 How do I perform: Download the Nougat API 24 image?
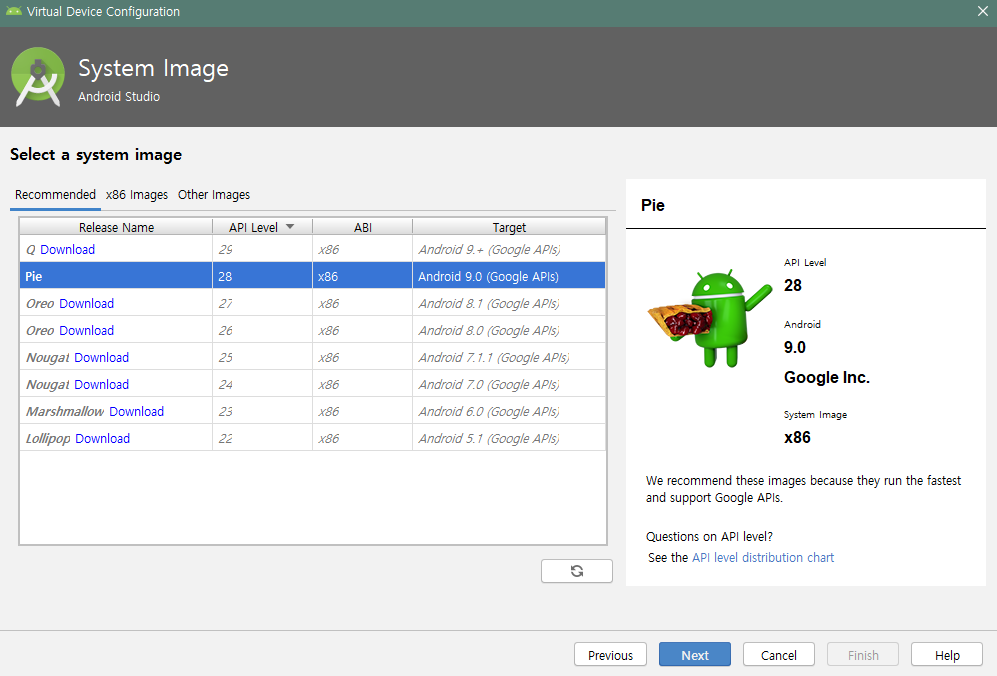101,385
